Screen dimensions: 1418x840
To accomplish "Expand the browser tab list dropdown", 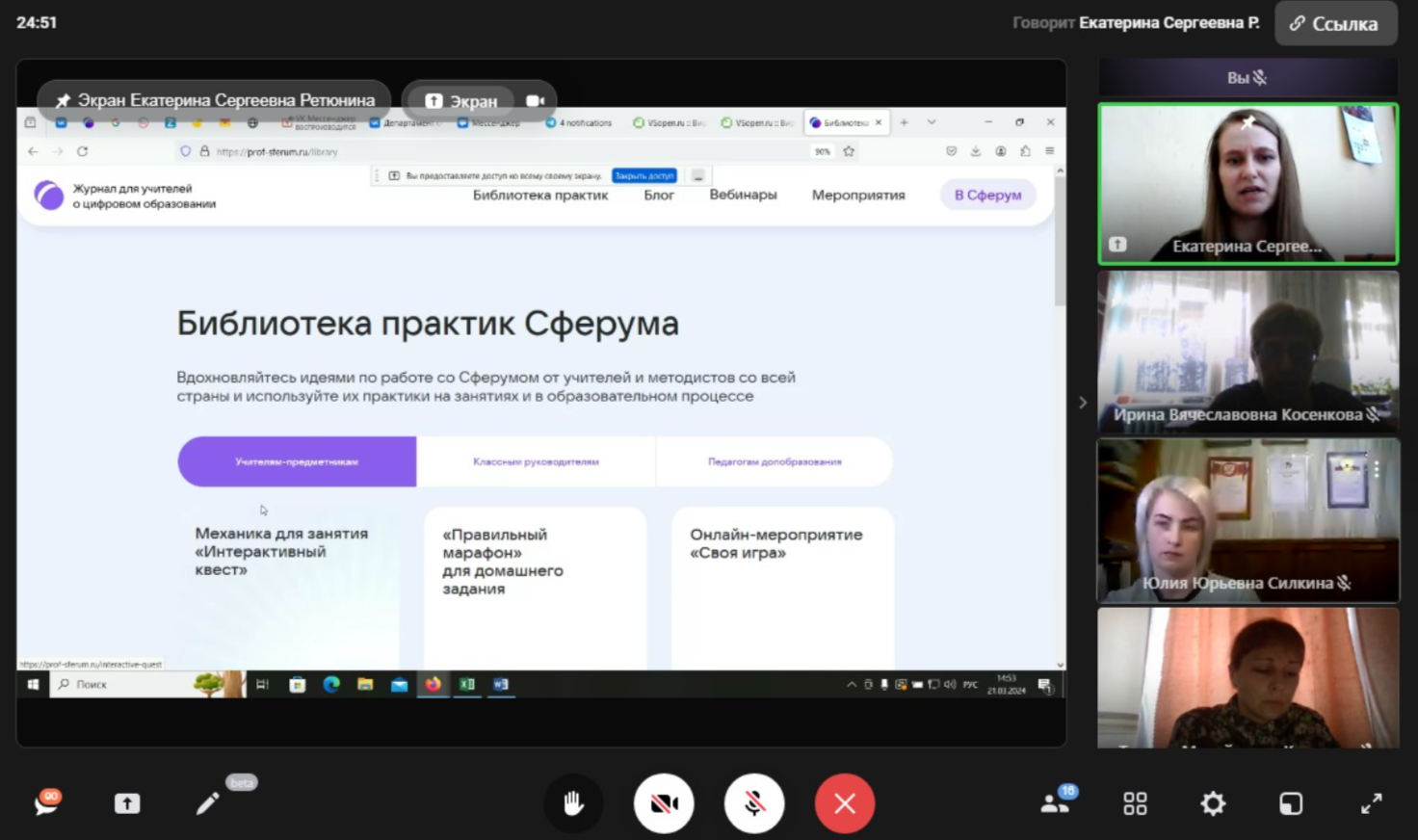I will (932, 122).
